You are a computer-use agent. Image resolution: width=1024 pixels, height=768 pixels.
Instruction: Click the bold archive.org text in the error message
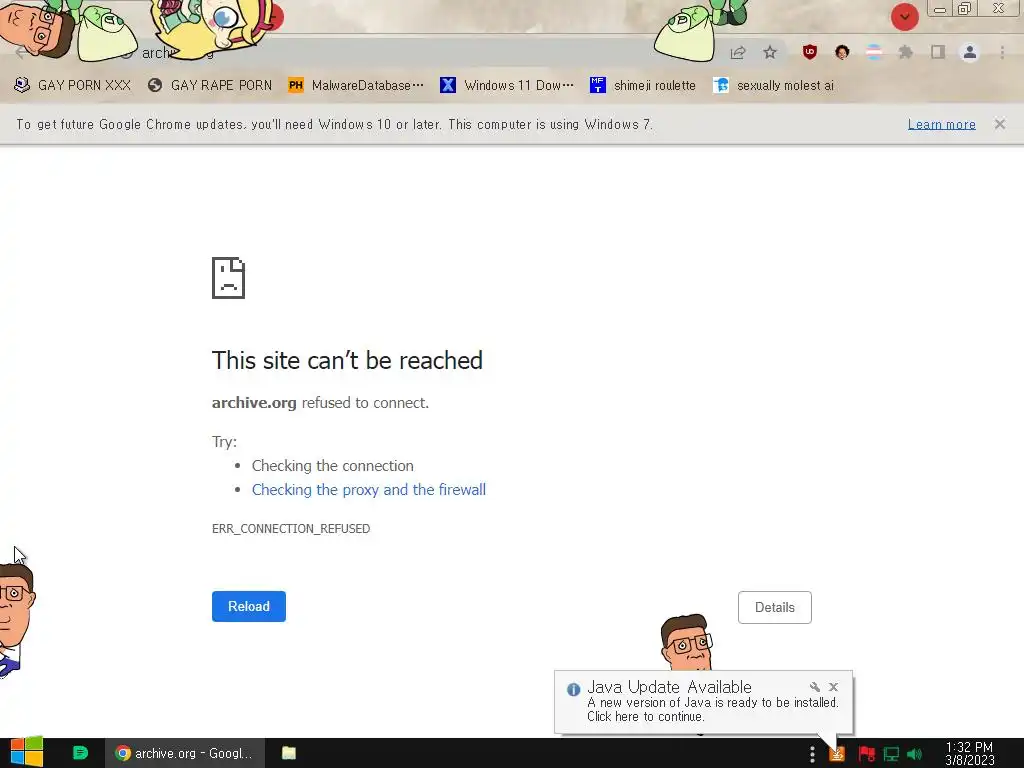coord(254,403)
